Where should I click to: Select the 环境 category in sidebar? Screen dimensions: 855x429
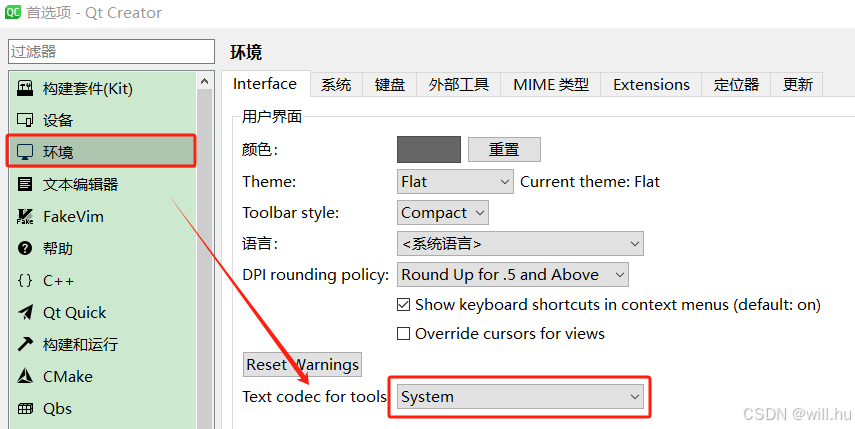[x=101, y=152]
